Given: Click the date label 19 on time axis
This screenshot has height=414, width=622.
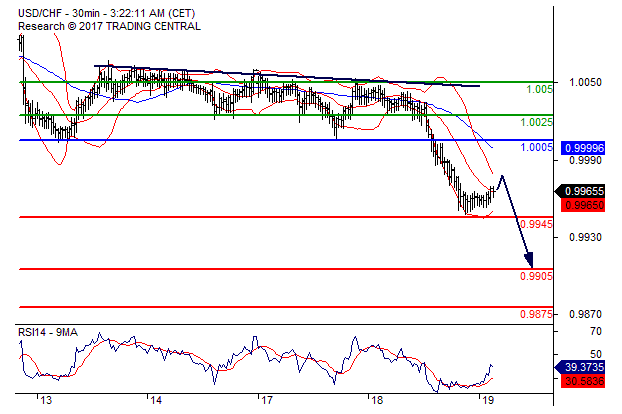Looking at the screenshot, I should (x=488, y=401).
